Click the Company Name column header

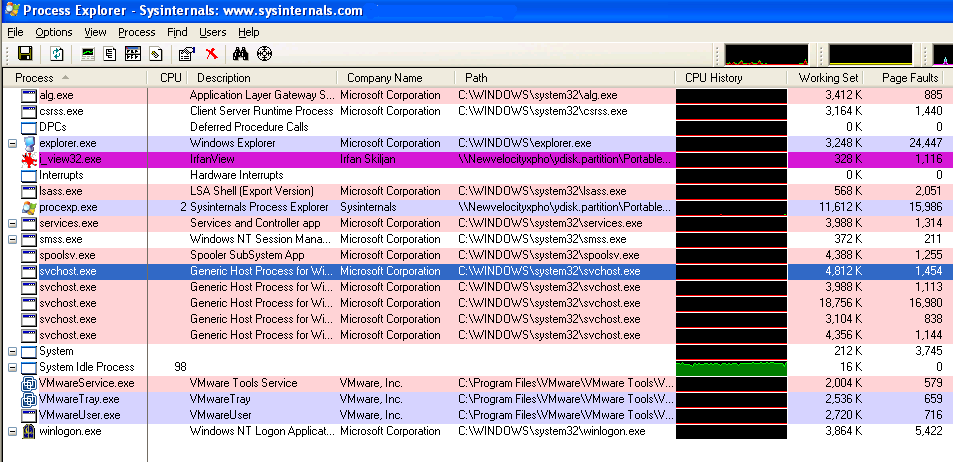point(384,78)
